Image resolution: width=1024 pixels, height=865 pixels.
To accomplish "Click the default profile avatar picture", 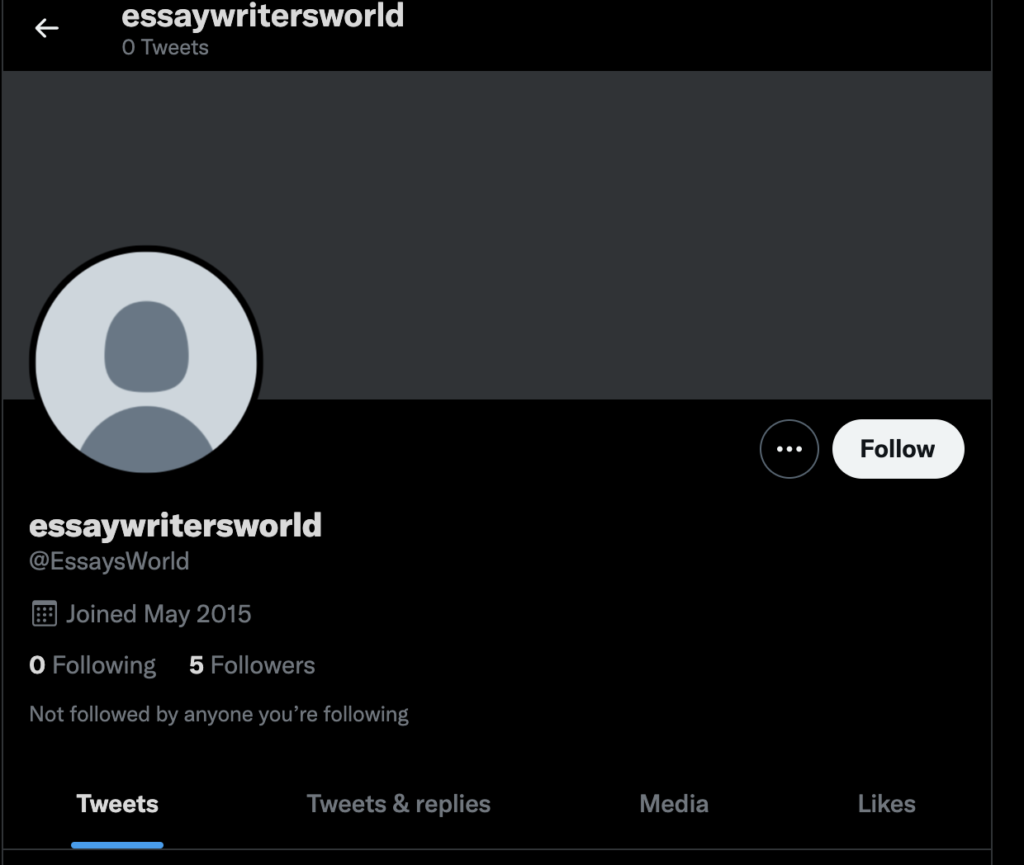I will [x=146, y=362].
